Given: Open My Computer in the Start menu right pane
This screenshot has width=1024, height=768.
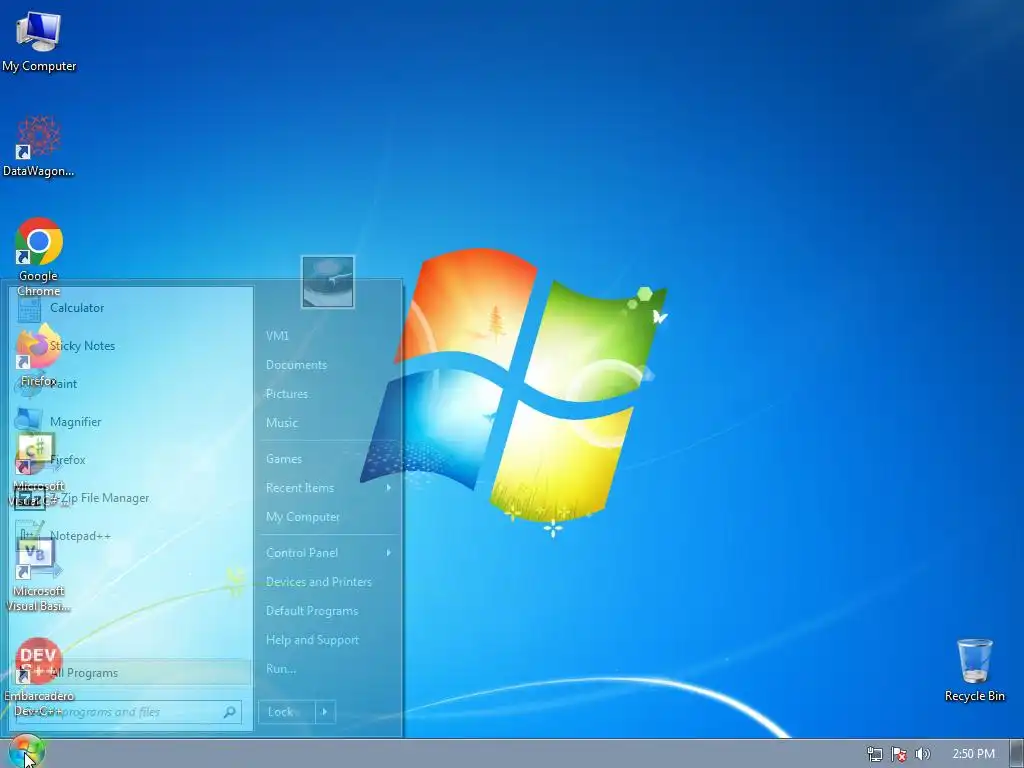Looking at the screenshot, I should pyautogui.click(x=302, y=517).
